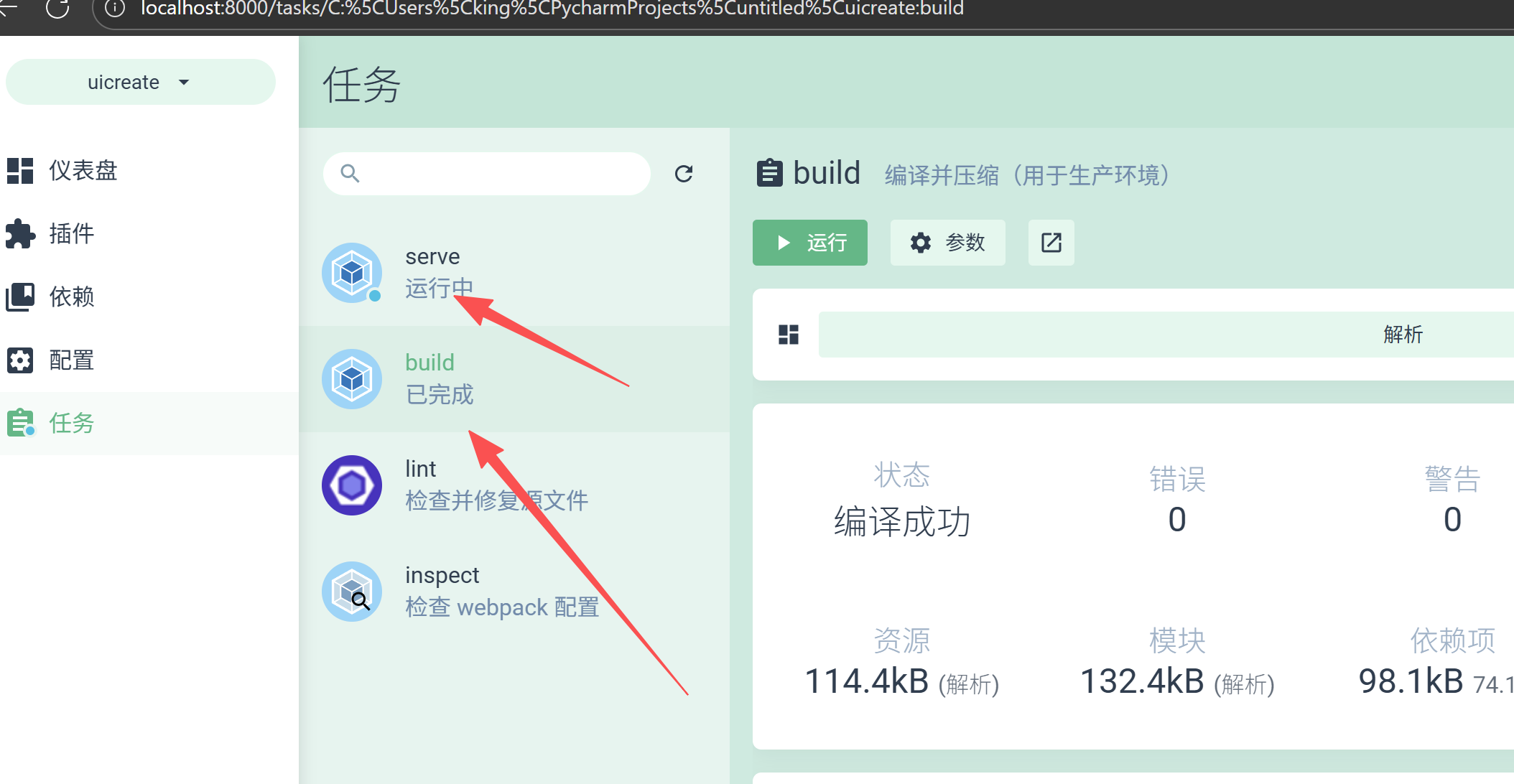The height and width of the screenshot is (784, 1514).
Task: Open the 仪表盘 menu item
Action: [x=83, y=171]
